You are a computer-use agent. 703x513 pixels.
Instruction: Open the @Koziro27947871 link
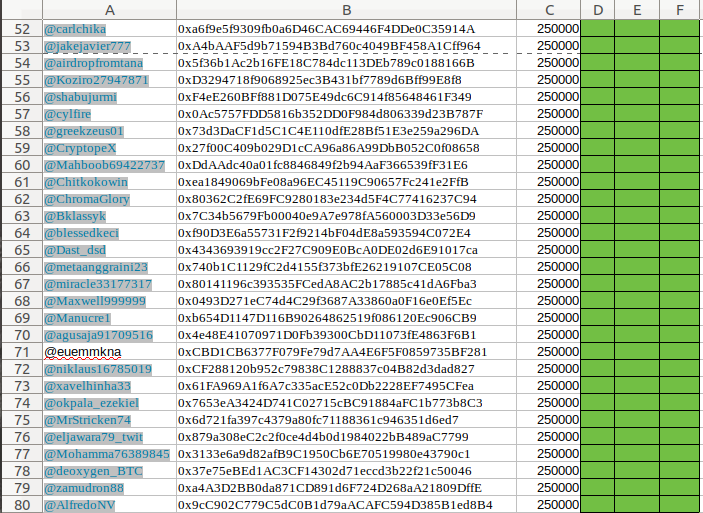(x=96, y=80)
